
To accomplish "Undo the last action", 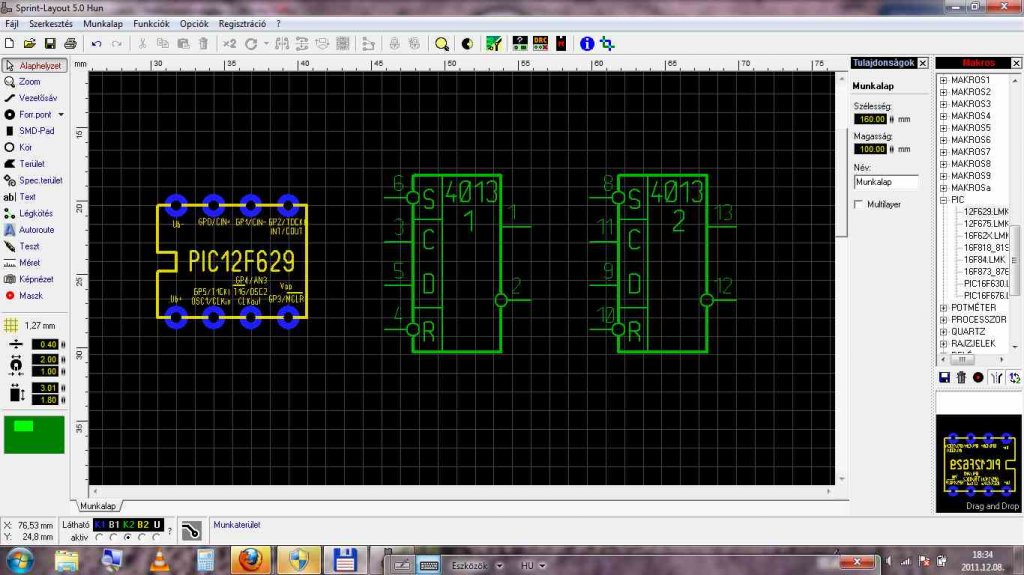I will point(97,44).
